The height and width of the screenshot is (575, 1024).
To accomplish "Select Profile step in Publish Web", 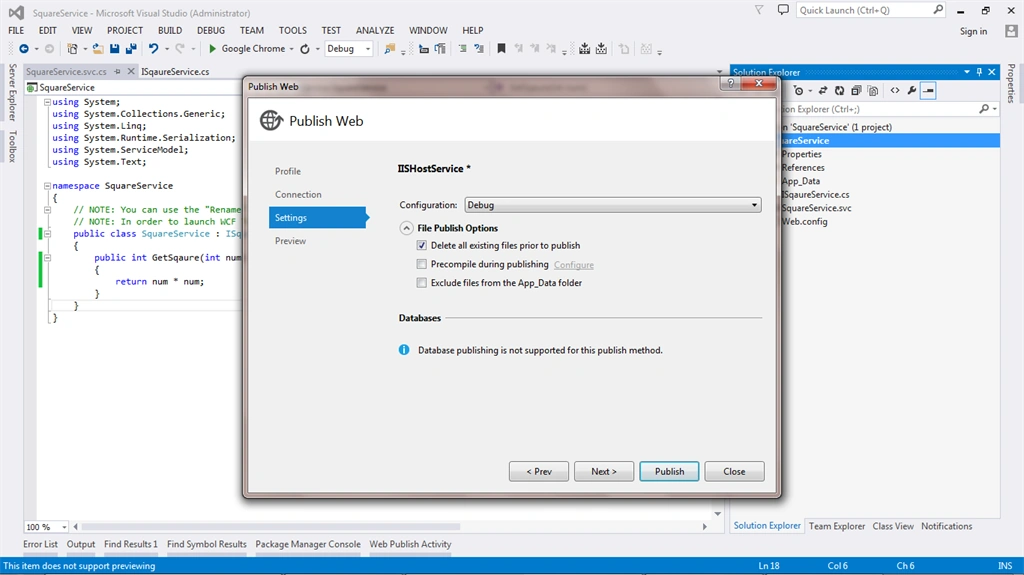I will click(288, 171).
